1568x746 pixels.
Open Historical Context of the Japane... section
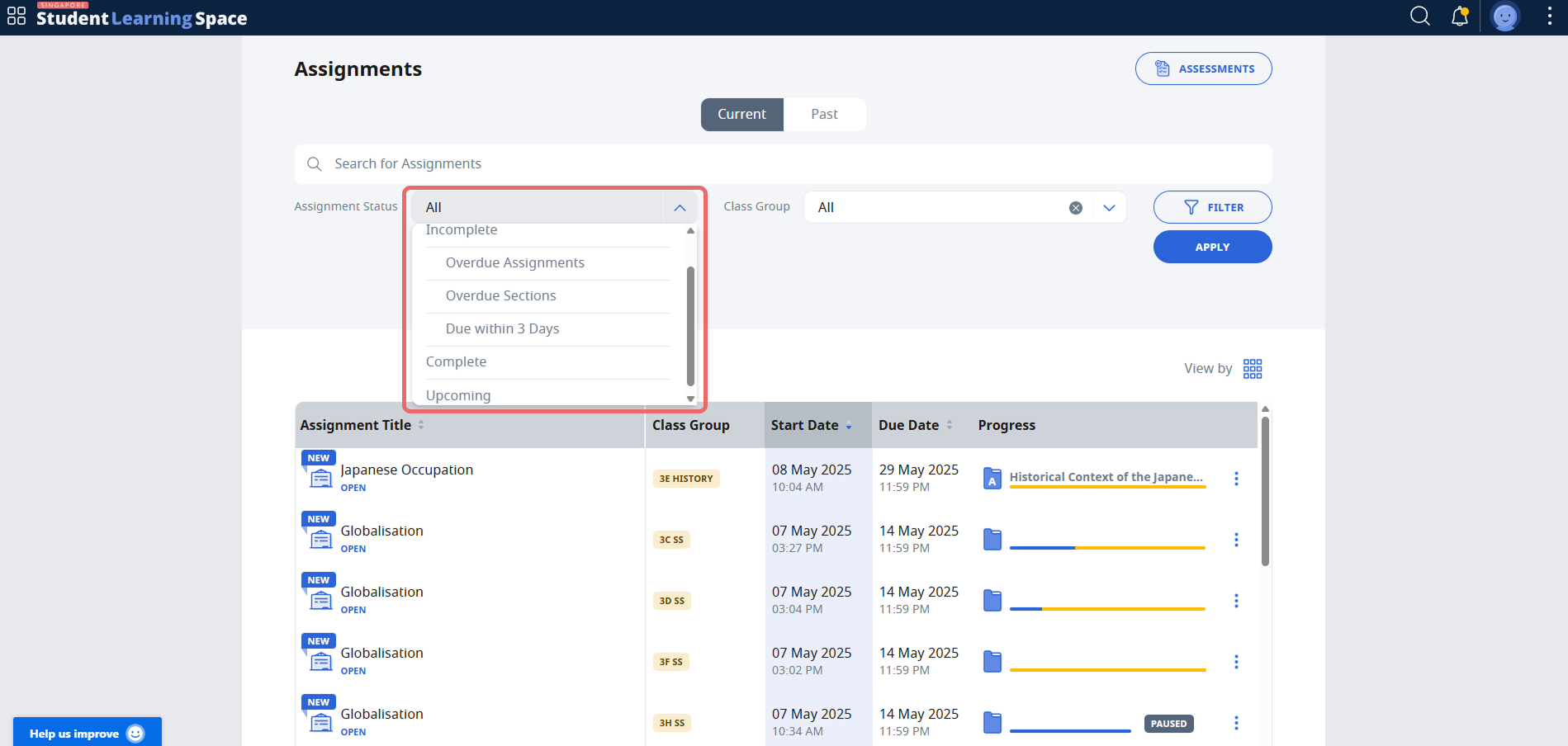[1106, 477]
